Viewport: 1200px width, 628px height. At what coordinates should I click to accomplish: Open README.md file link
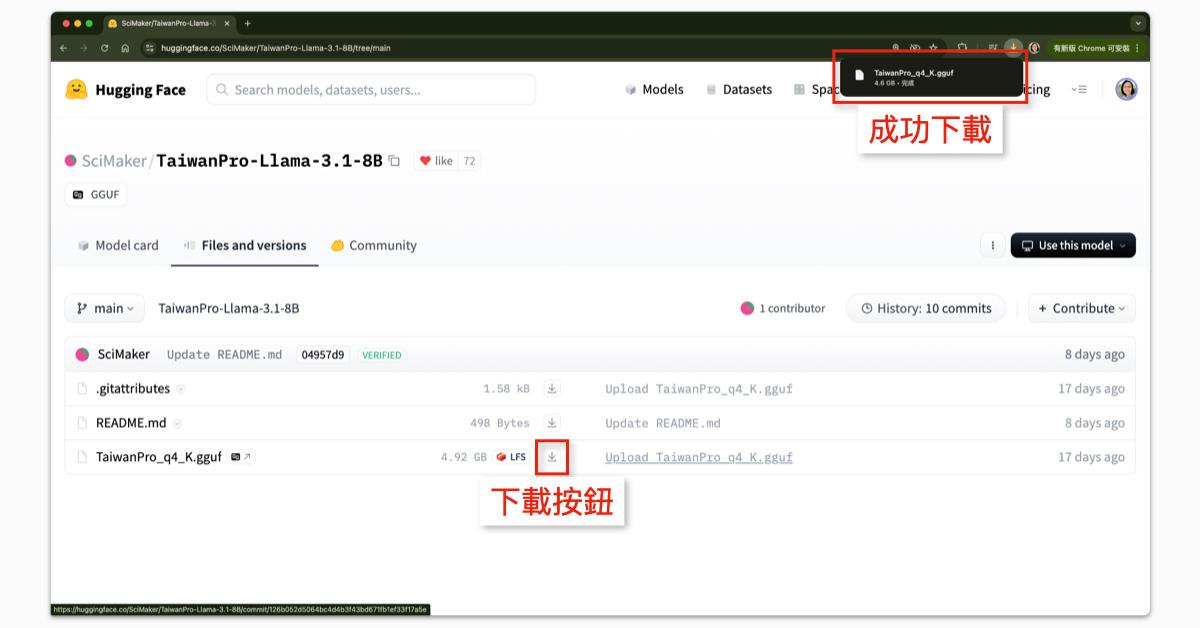coord(131,423)
